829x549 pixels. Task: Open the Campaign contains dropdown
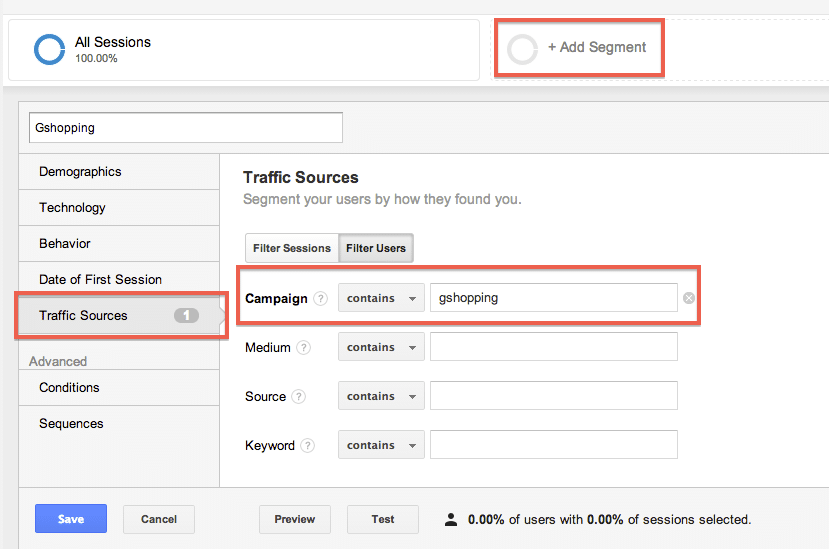381,298
